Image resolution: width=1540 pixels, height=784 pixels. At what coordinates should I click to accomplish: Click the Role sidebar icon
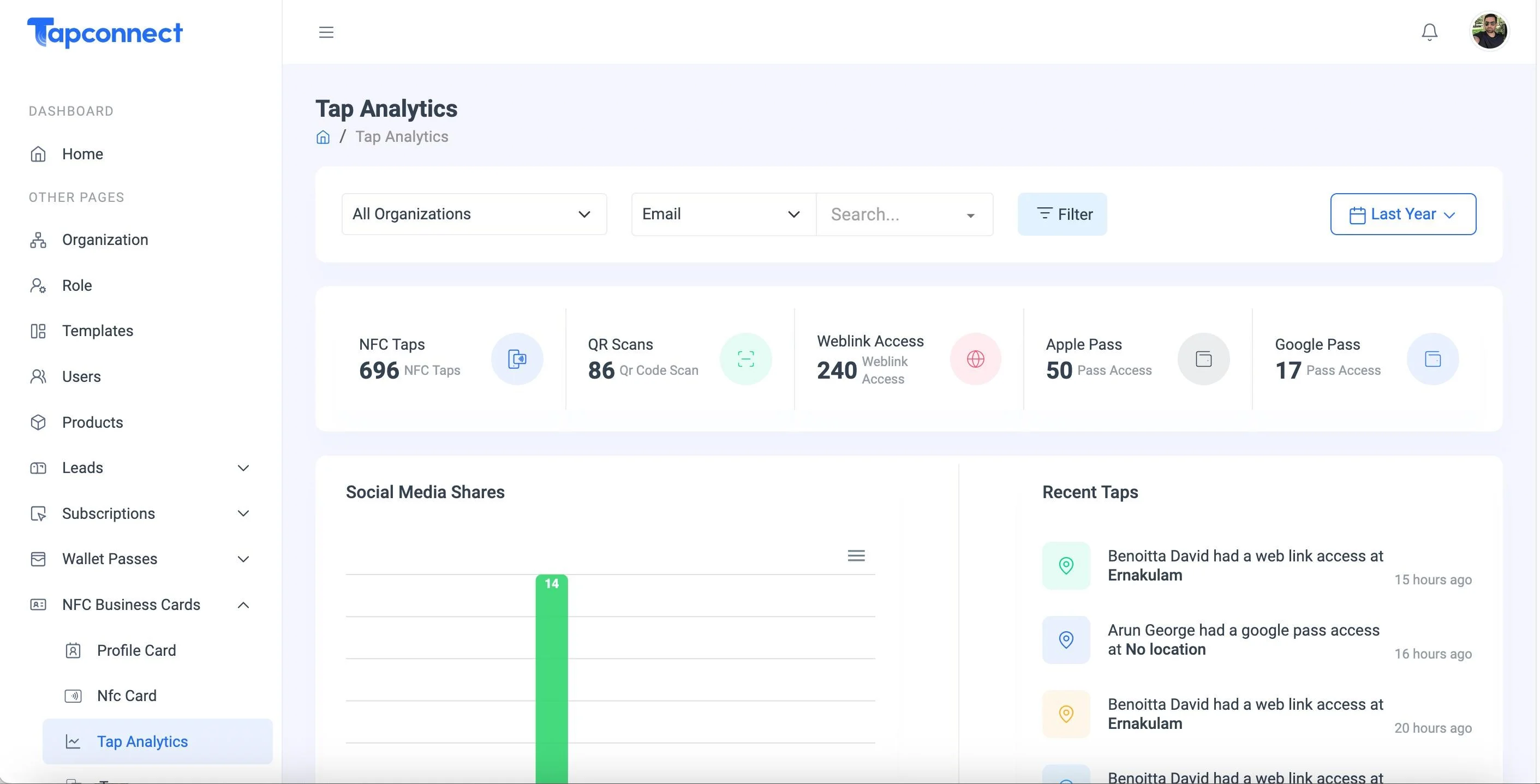coord(38,286)
